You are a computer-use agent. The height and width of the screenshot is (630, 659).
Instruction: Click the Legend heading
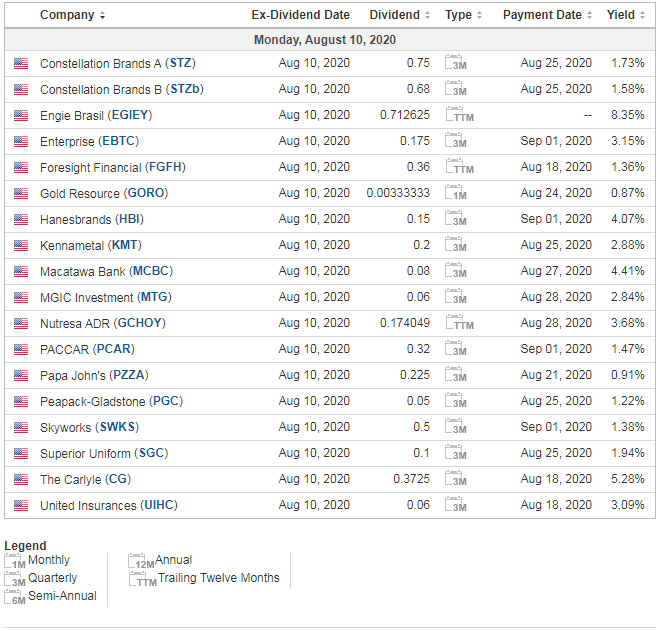[25, 546]
